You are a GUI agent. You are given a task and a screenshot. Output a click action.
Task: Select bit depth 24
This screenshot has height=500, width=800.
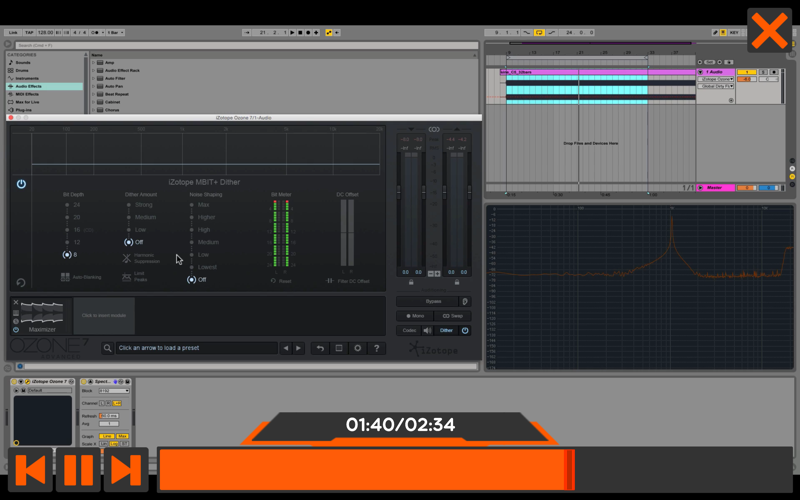pyautogui.click(x=72, y=205)
